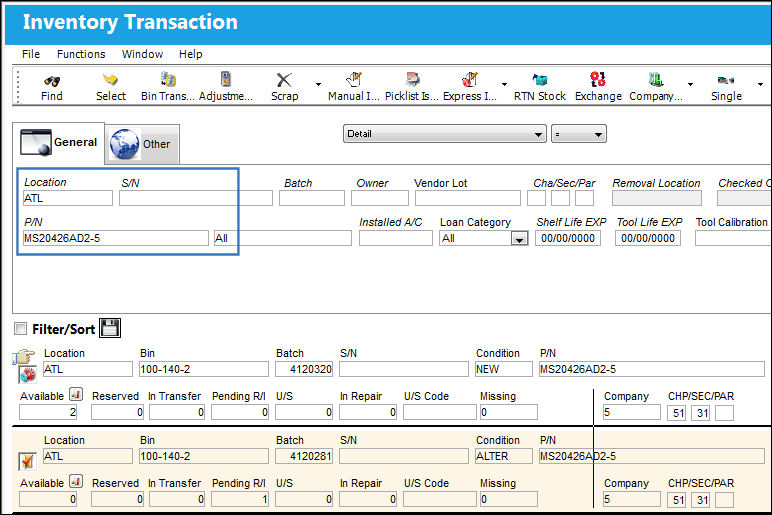This screenshot has width=772, height=515.
Task: Click the Find binoculars toolbar icon
Action: pos(52,80)
